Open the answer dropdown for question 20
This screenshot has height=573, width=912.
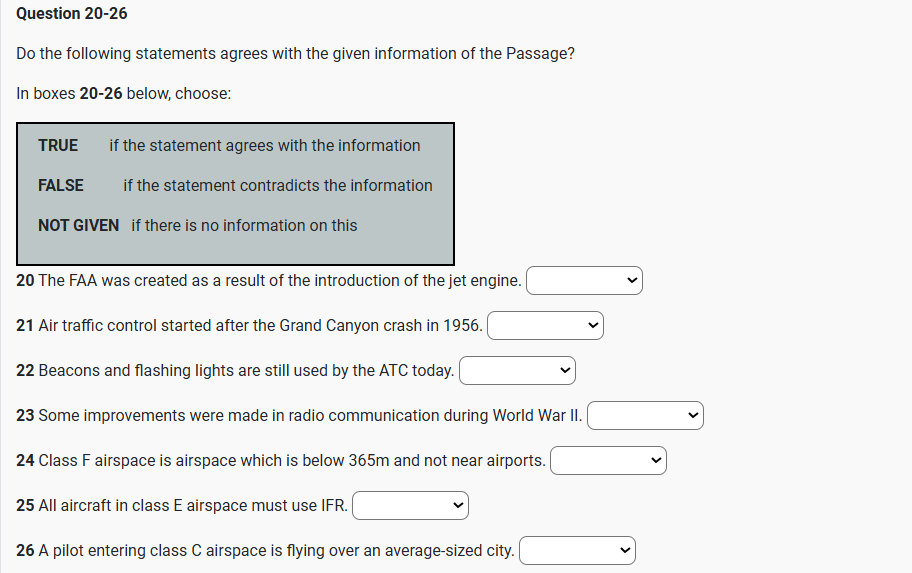pos(584,281)
